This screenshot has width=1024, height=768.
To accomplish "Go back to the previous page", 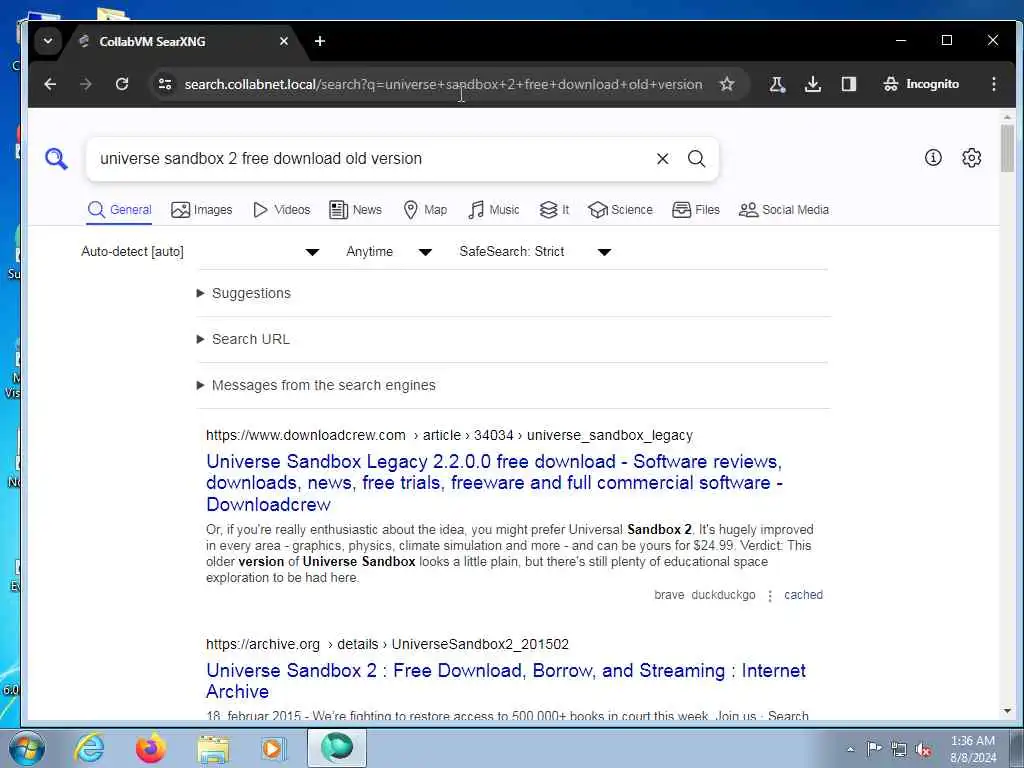I will pos(50,84).
